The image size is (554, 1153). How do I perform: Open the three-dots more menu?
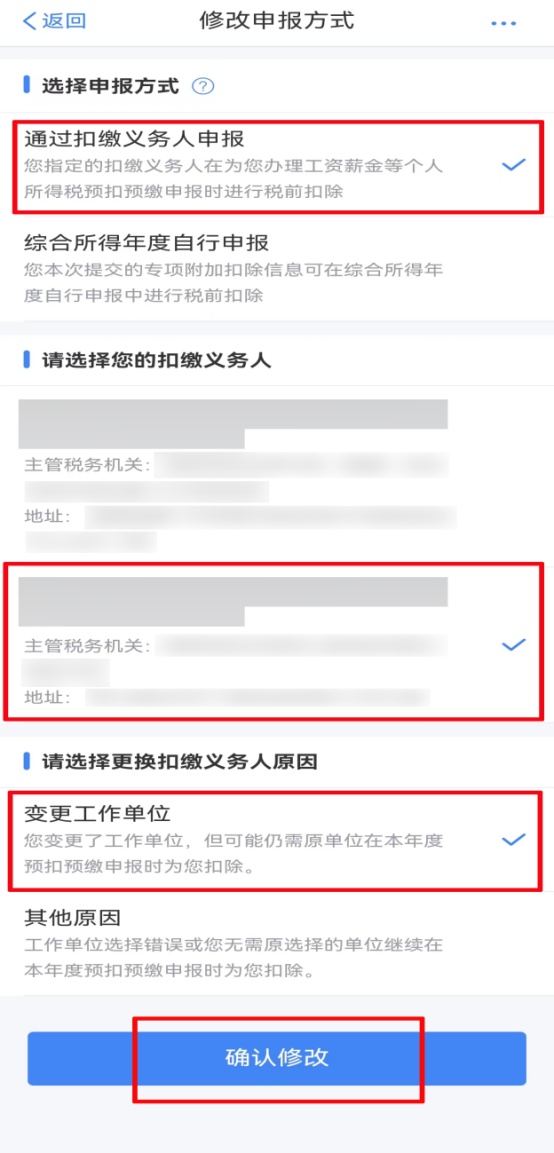504,24
